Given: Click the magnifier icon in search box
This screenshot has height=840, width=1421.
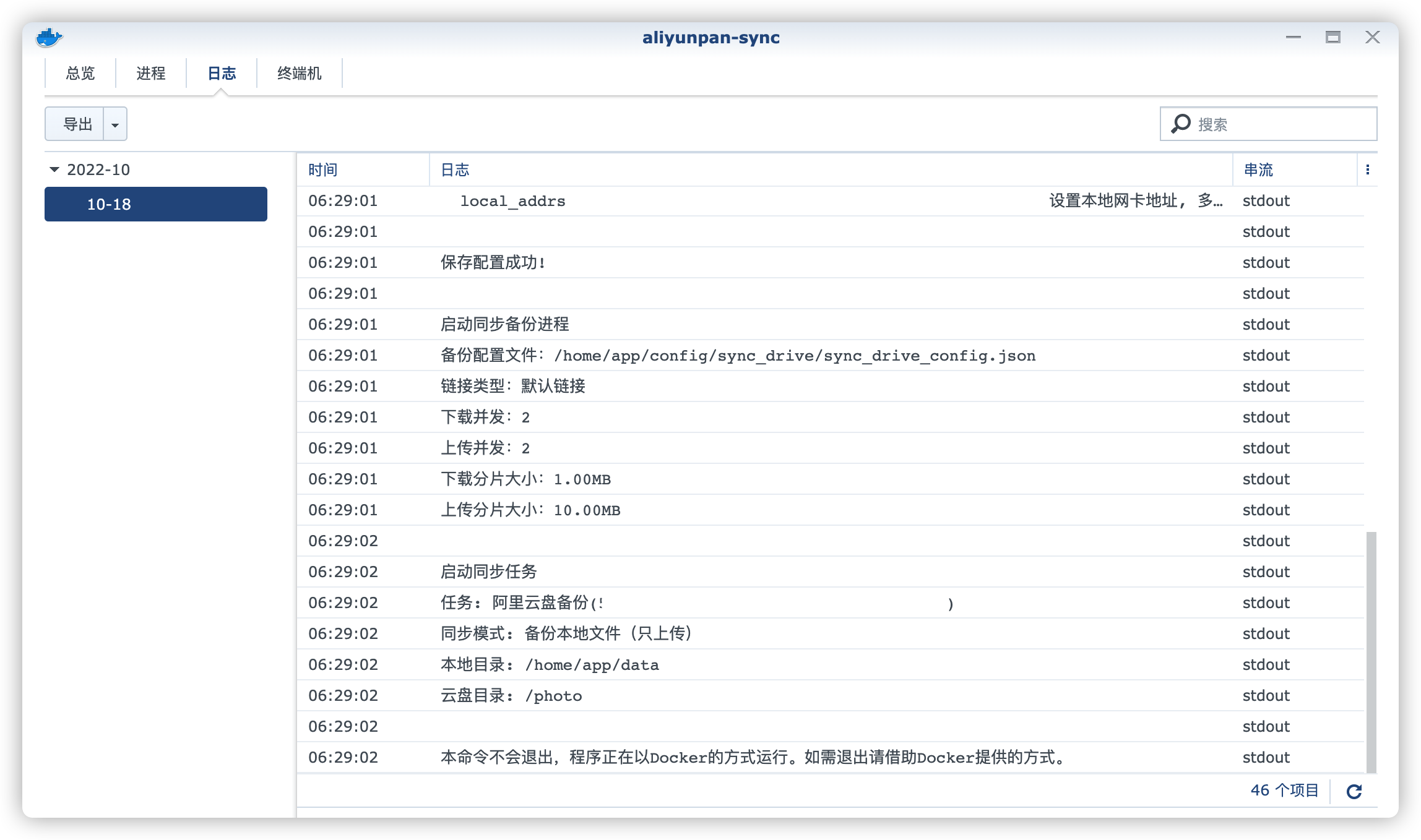Looking at the screenshot, I should point(1181,124).
